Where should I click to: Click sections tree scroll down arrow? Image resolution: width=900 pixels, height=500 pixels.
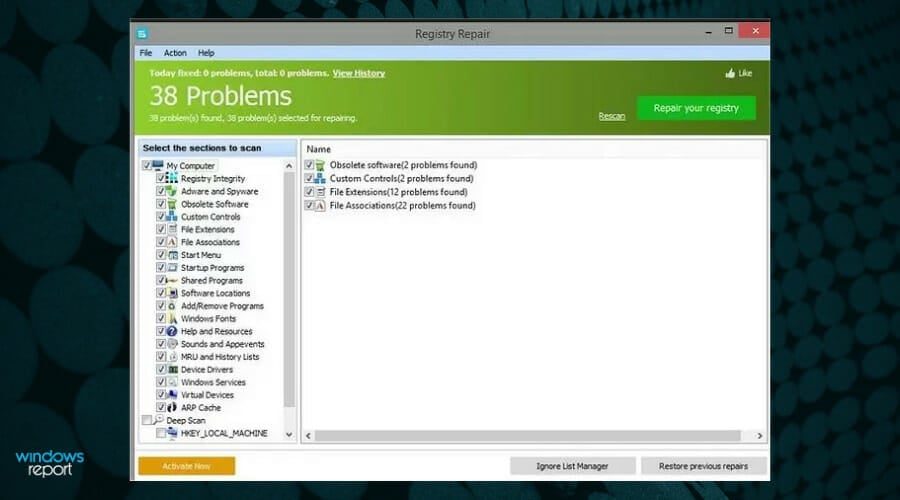(289, 435)
